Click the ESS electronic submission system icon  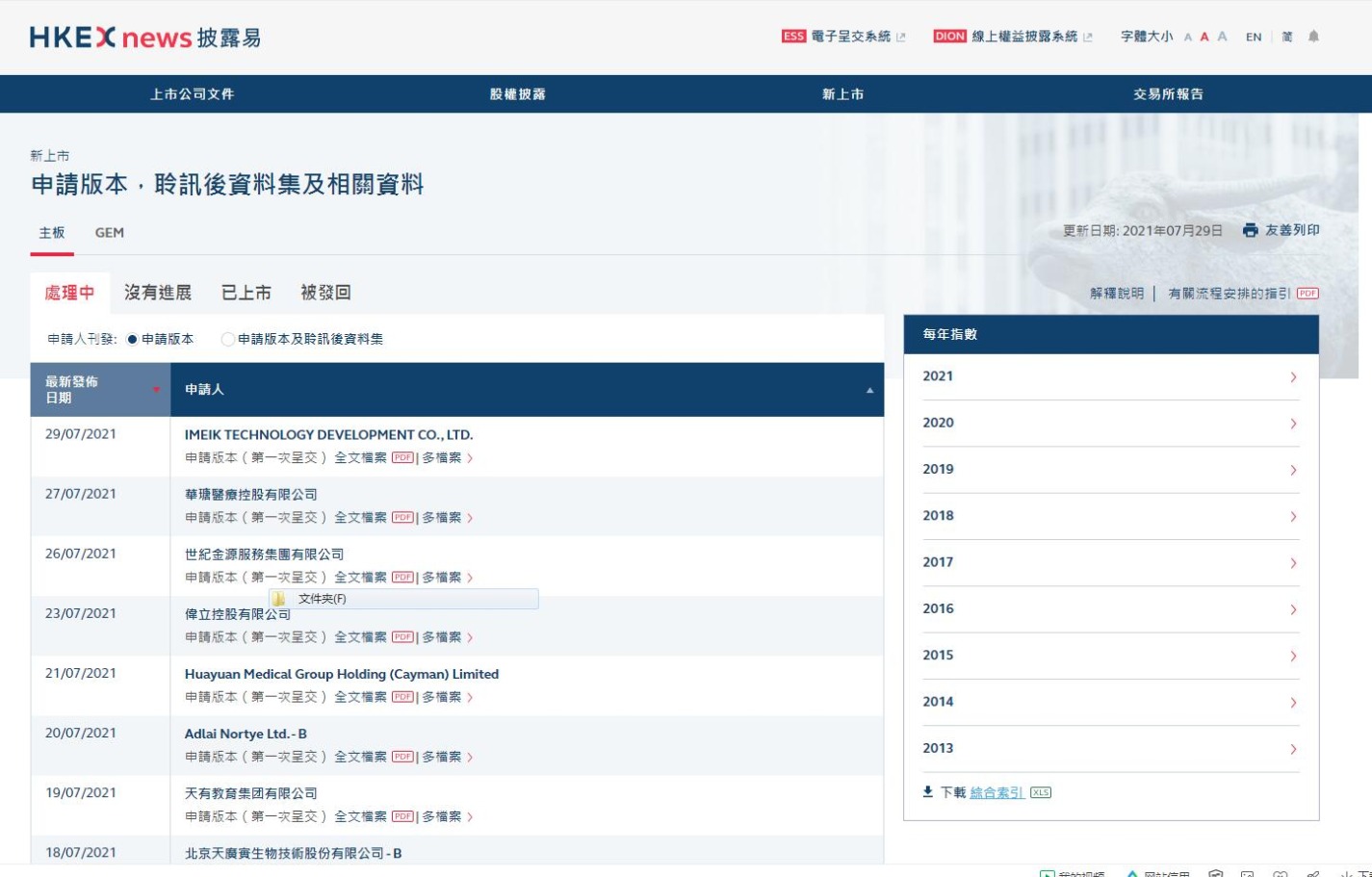click(x=793, y=37)
